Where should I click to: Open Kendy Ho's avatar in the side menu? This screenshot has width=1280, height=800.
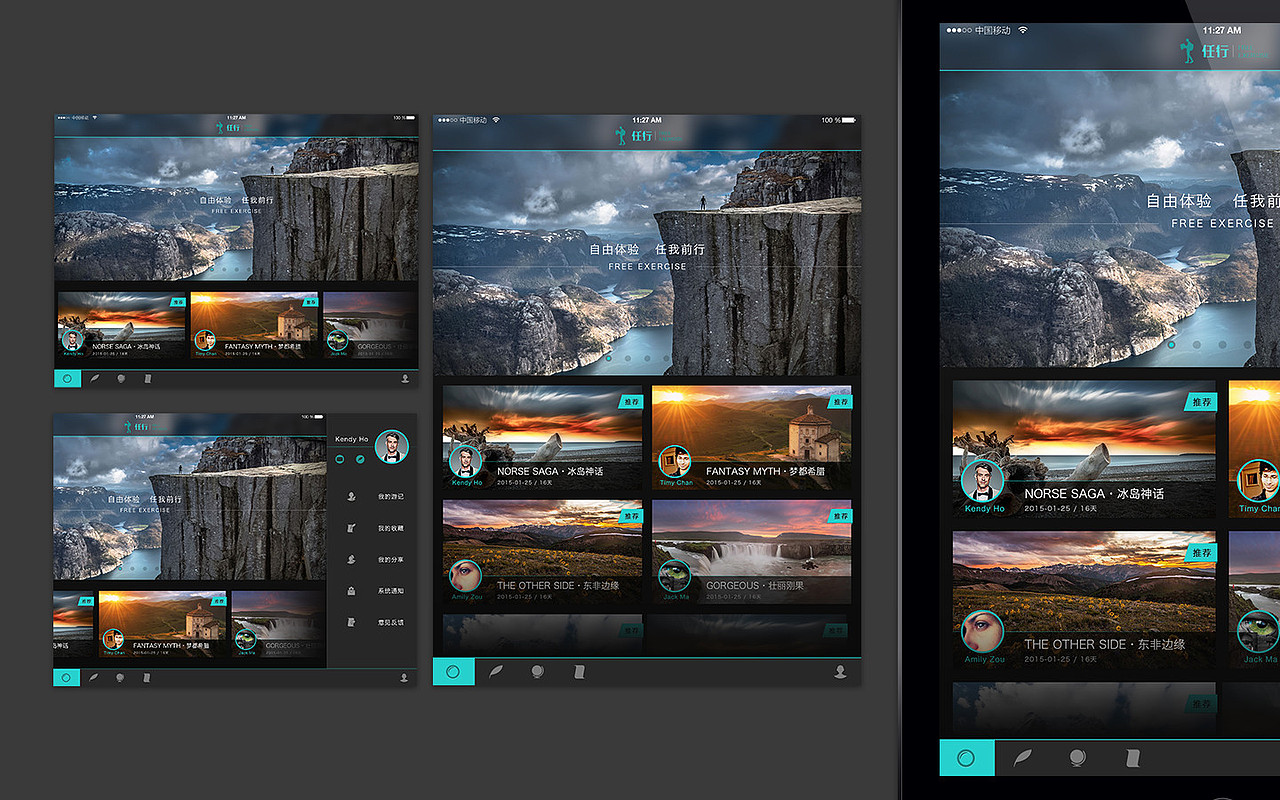pyautogui.click(x=392, y=446)
